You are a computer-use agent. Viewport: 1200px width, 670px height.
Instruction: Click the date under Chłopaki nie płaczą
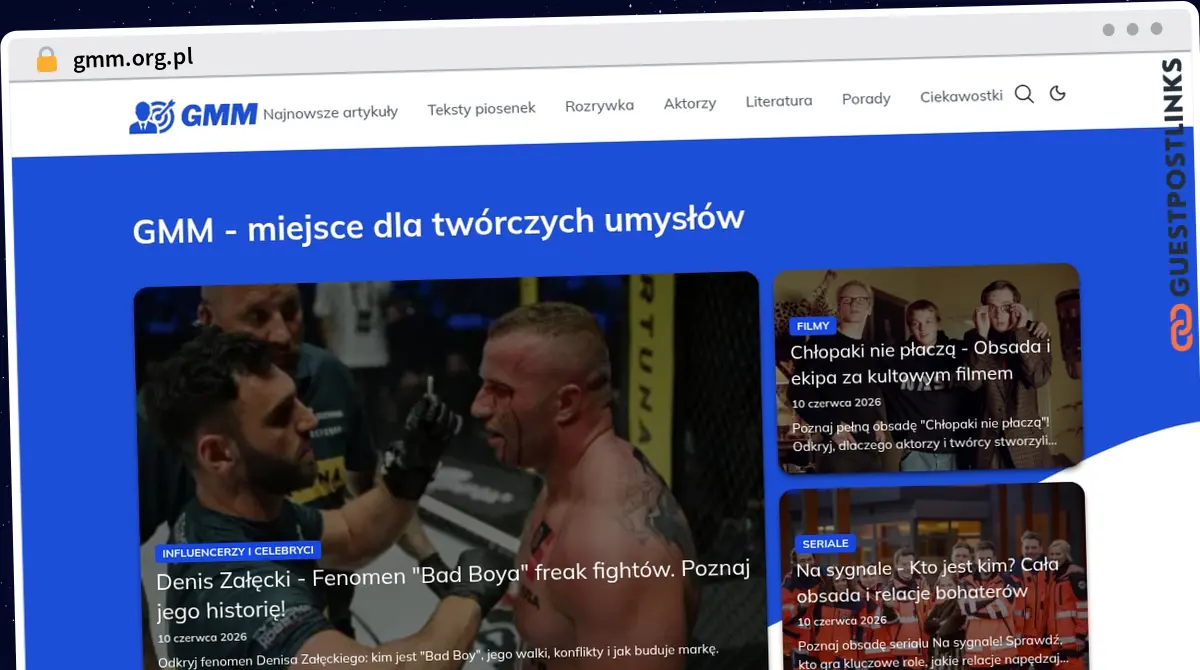pyautogui.click(x=836, y=402)
